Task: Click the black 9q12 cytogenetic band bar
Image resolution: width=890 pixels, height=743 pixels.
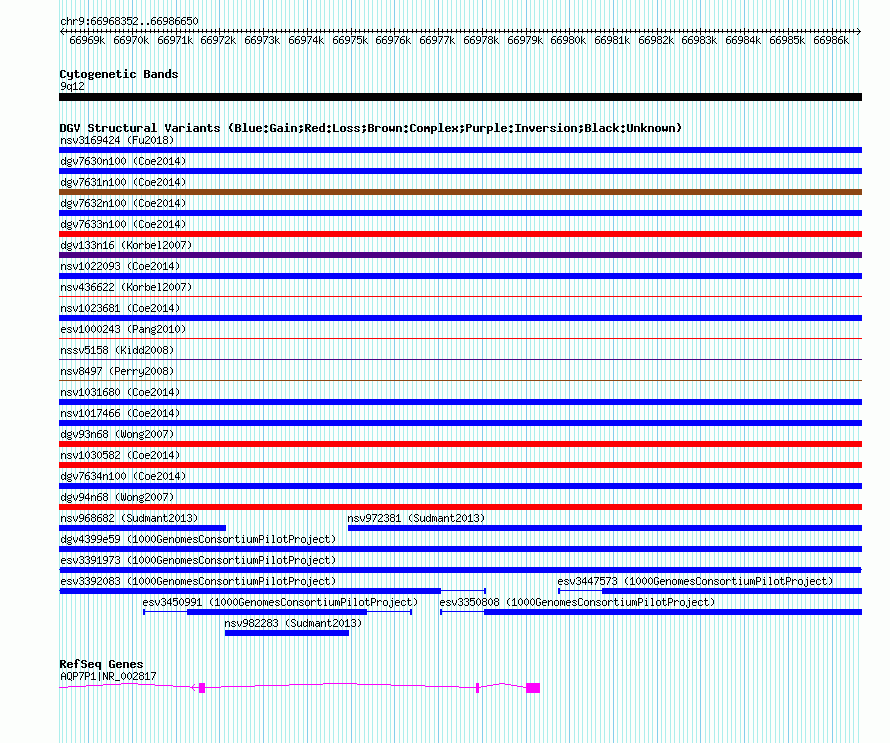Action: (460, 97)
